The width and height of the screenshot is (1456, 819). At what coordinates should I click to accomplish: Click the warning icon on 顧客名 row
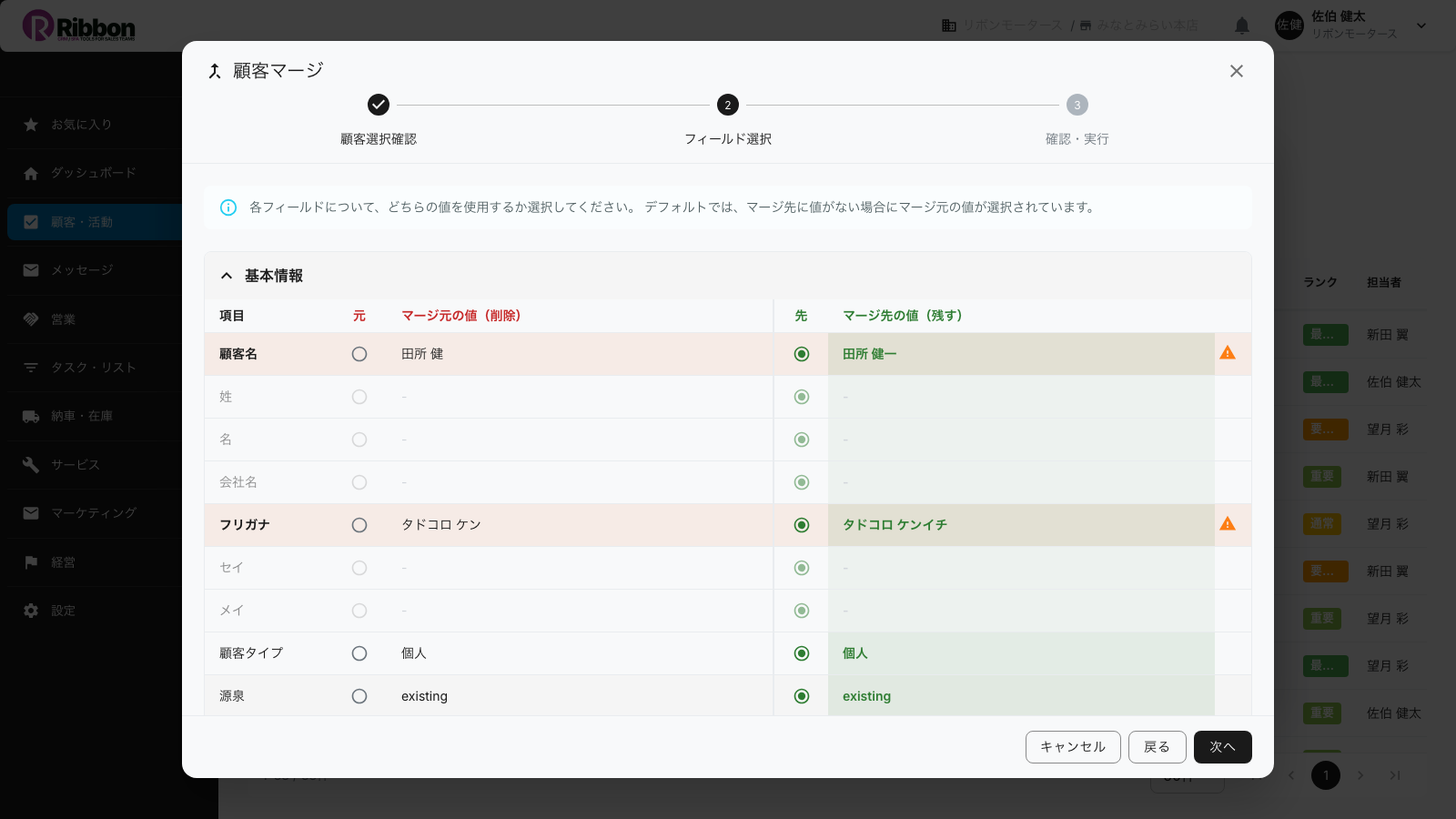point(1228,353)
